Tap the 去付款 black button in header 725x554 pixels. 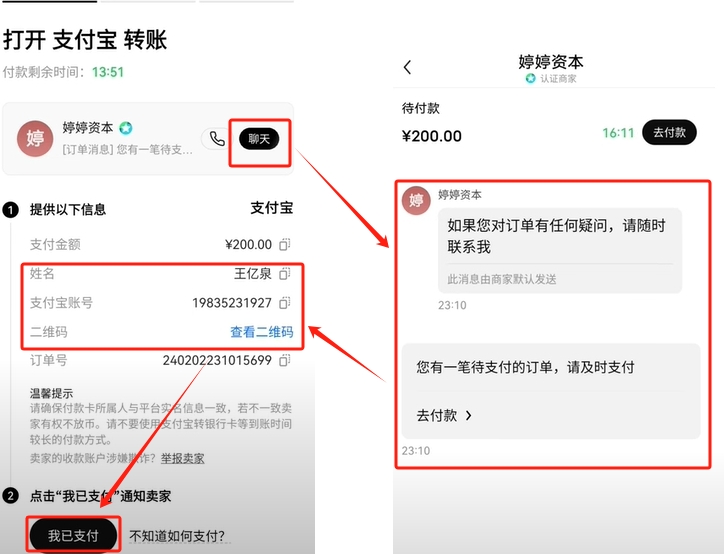669,133
